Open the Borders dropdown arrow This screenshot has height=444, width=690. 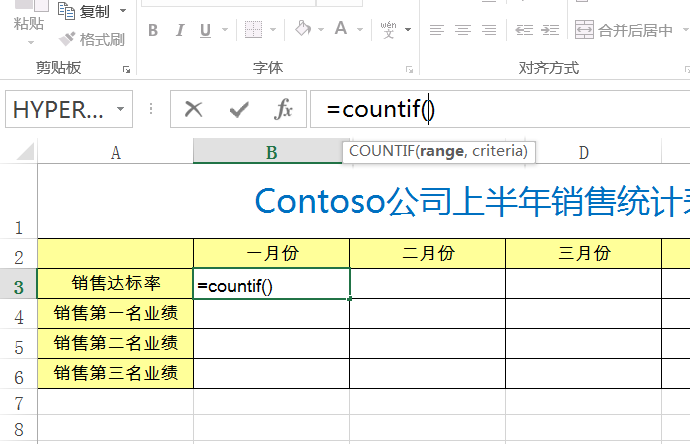(x=273, y=30)
